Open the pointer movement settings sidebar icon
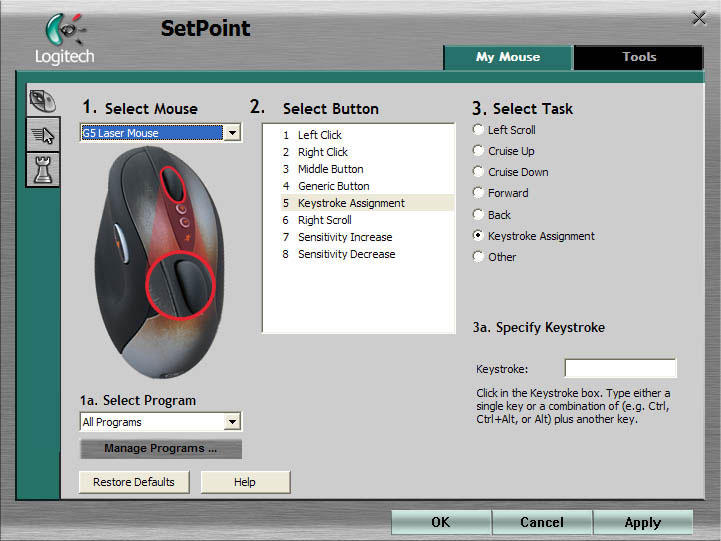This screenshot has height=541, width=721. click(x=43, y=135)
